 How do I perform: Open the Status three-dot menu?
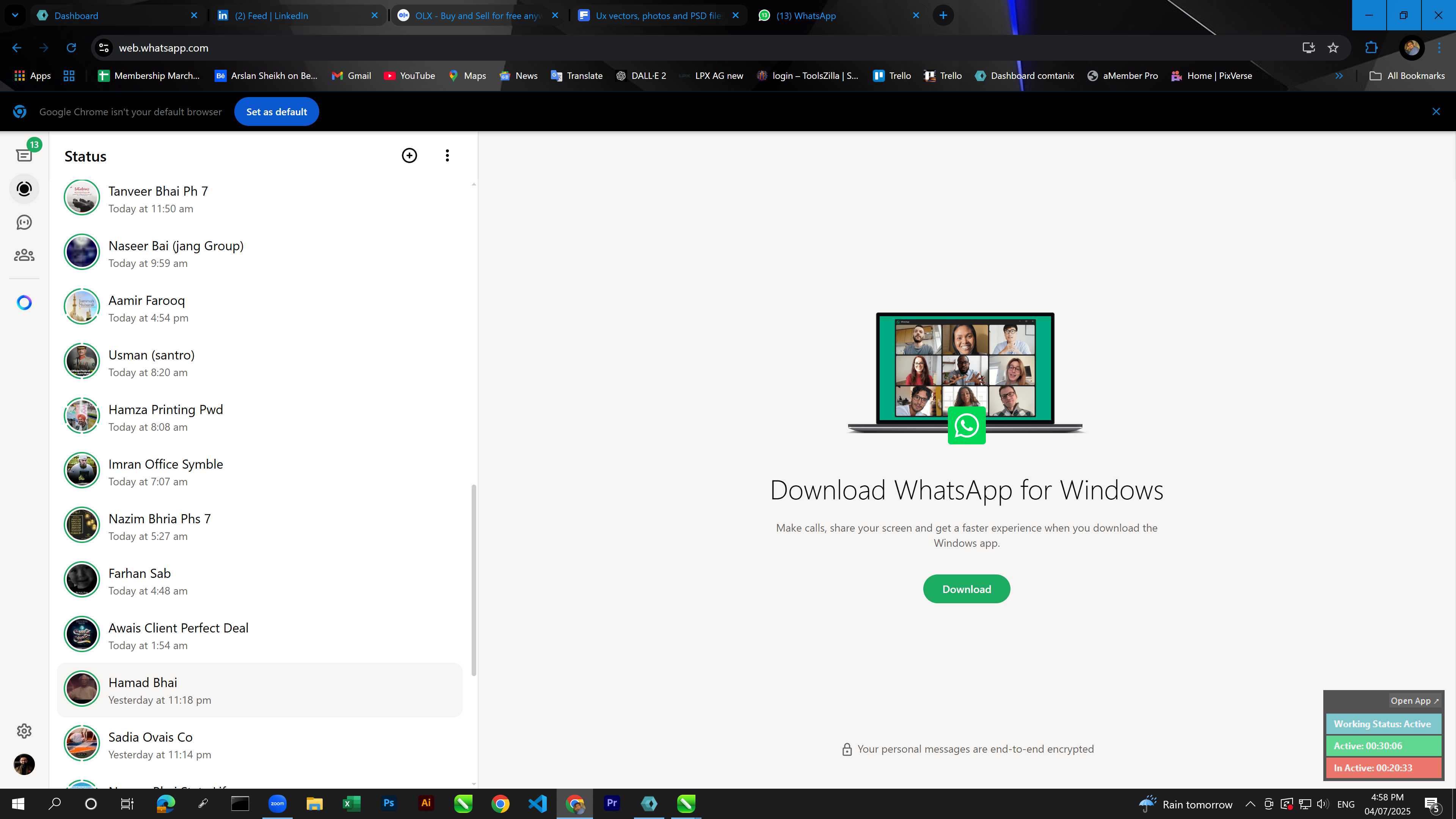pyautogui.click(x=447, y=155)
